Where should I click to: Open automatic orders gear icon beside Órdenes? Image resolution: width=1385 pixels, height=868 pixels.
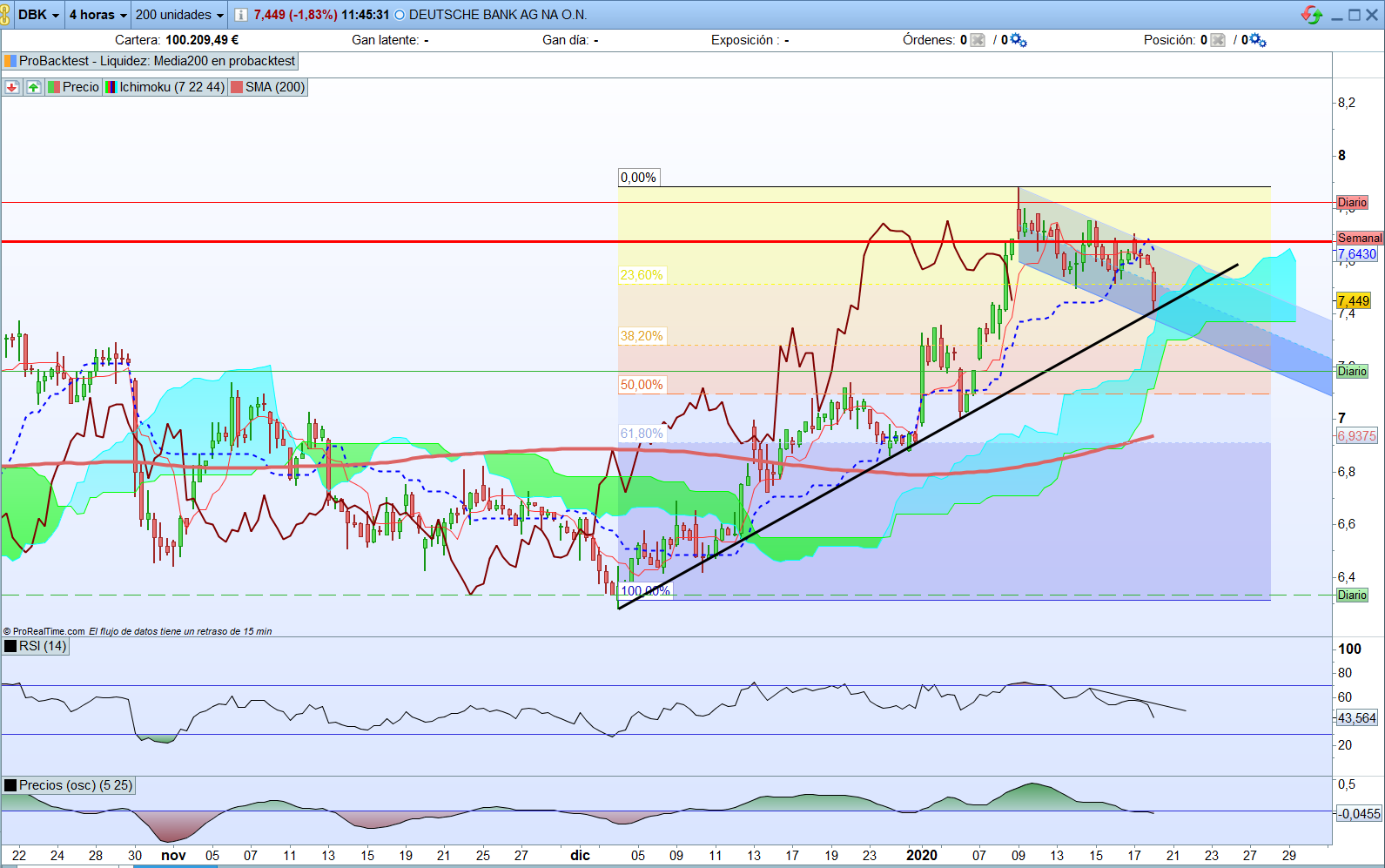(1019, 40)
